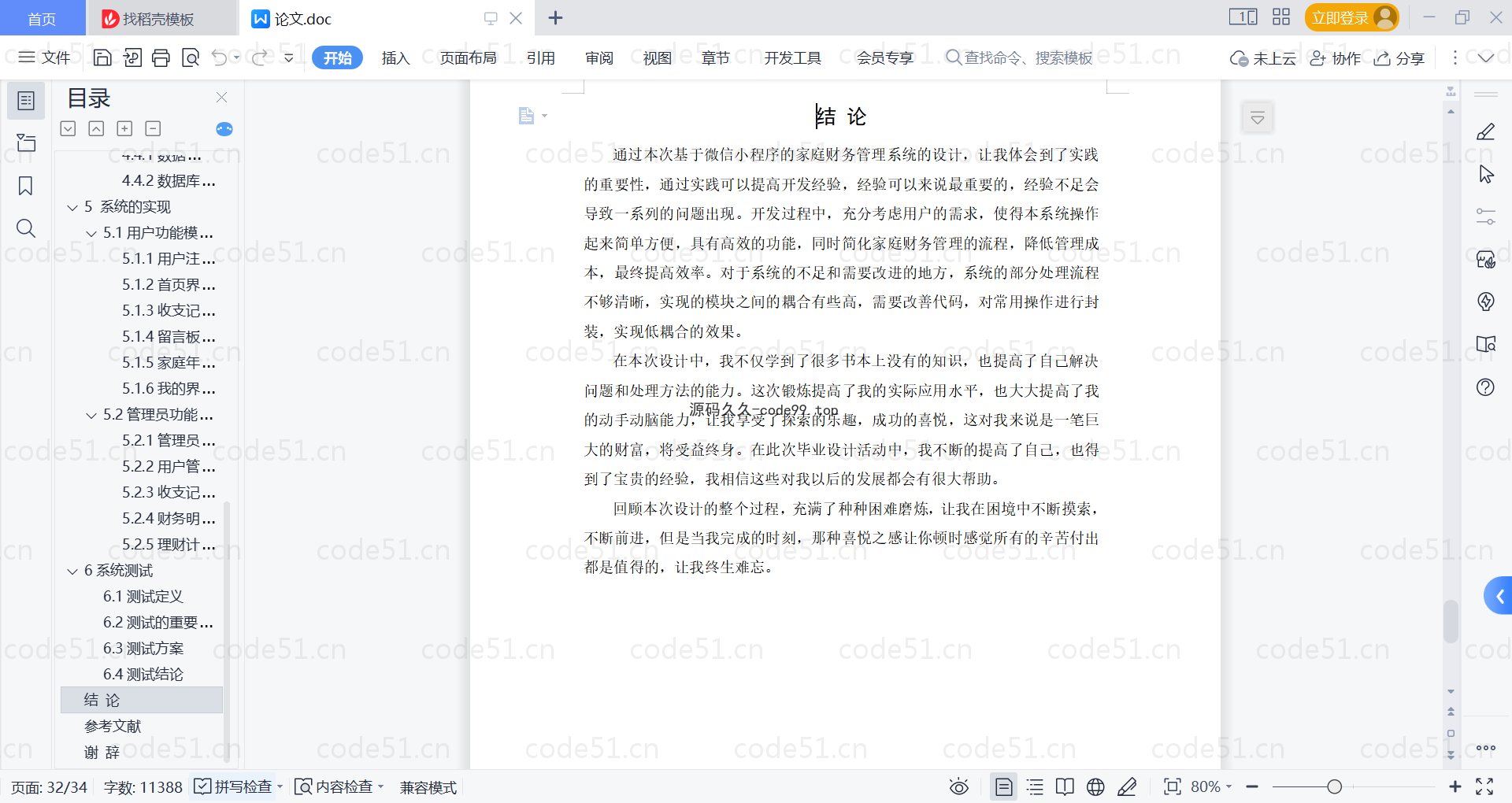This screenshot has width=1512, height=803.
Task: Open the 文件 menu
Action: tap(45, 57)
